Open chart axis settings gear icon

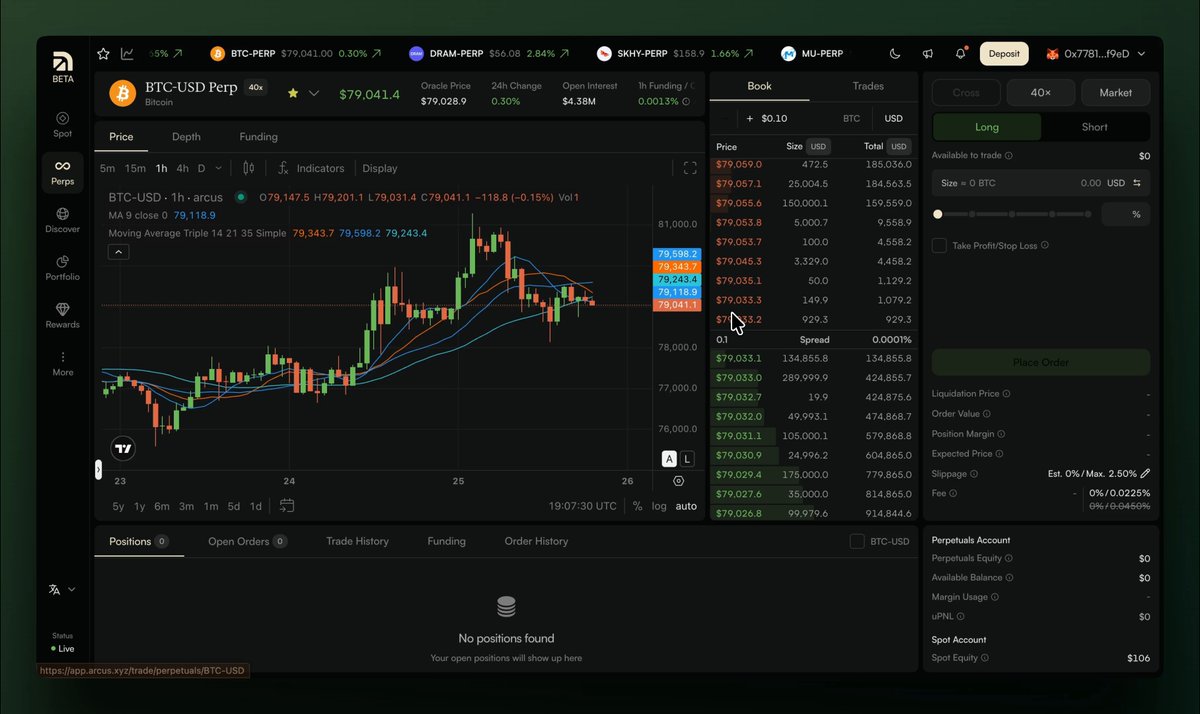click(680, 480)
